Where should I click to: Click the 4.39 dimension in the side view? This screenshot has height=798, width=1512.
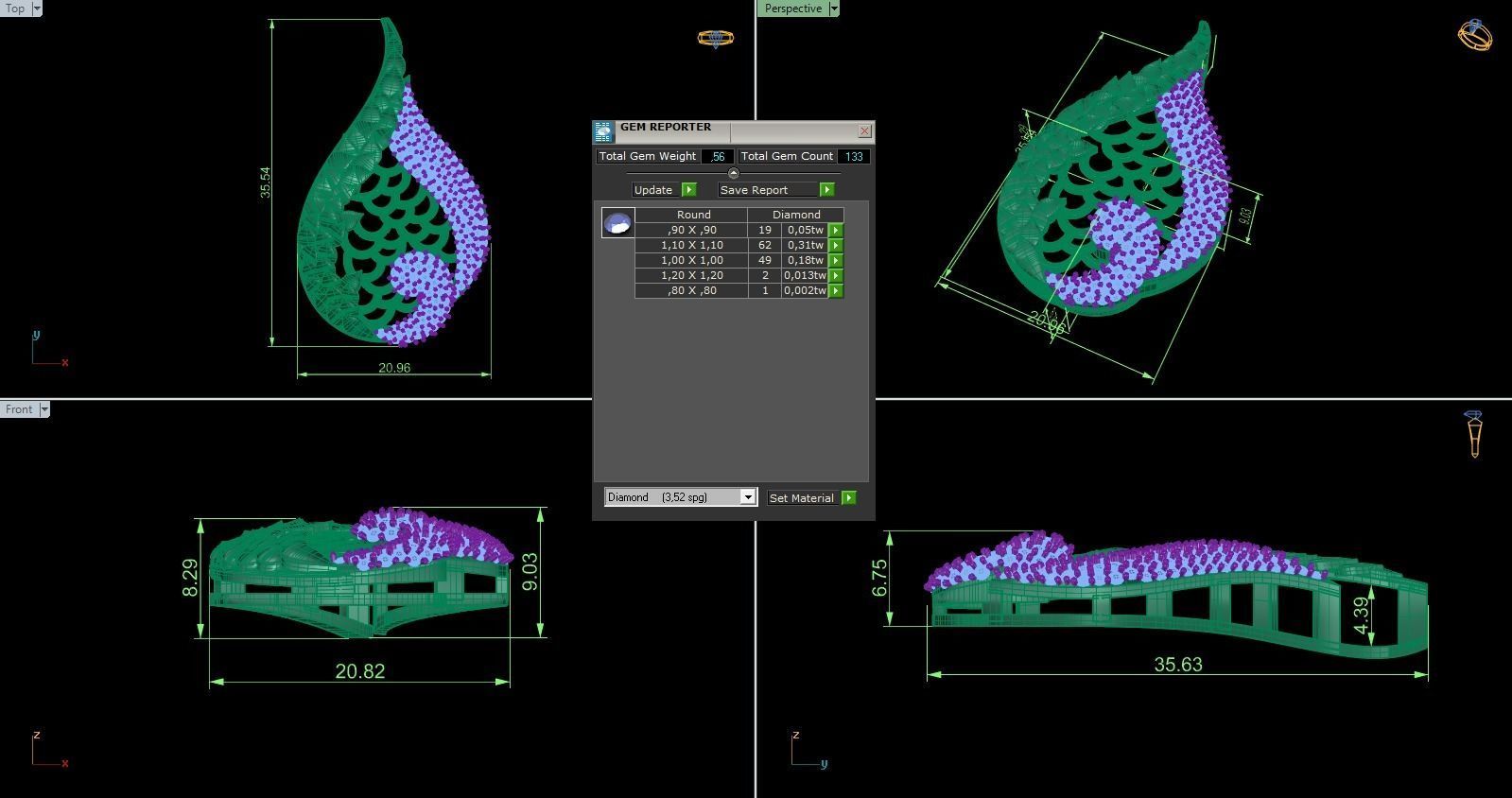pos(1361,616)
